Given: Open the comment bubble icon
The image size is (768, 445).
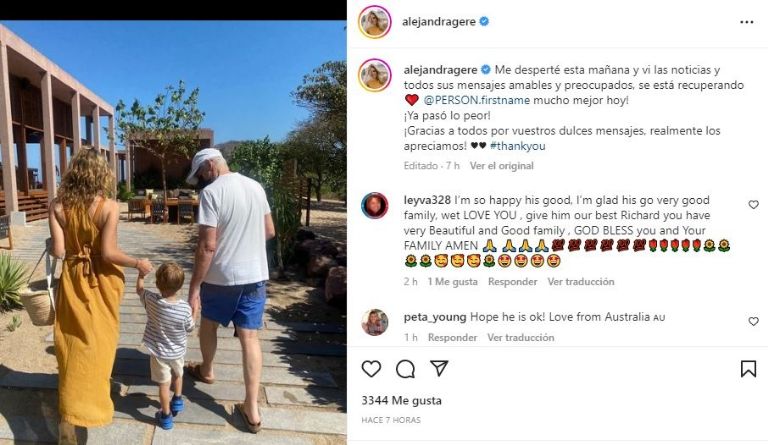Looking at the screenshot, I should pos(406,369).
